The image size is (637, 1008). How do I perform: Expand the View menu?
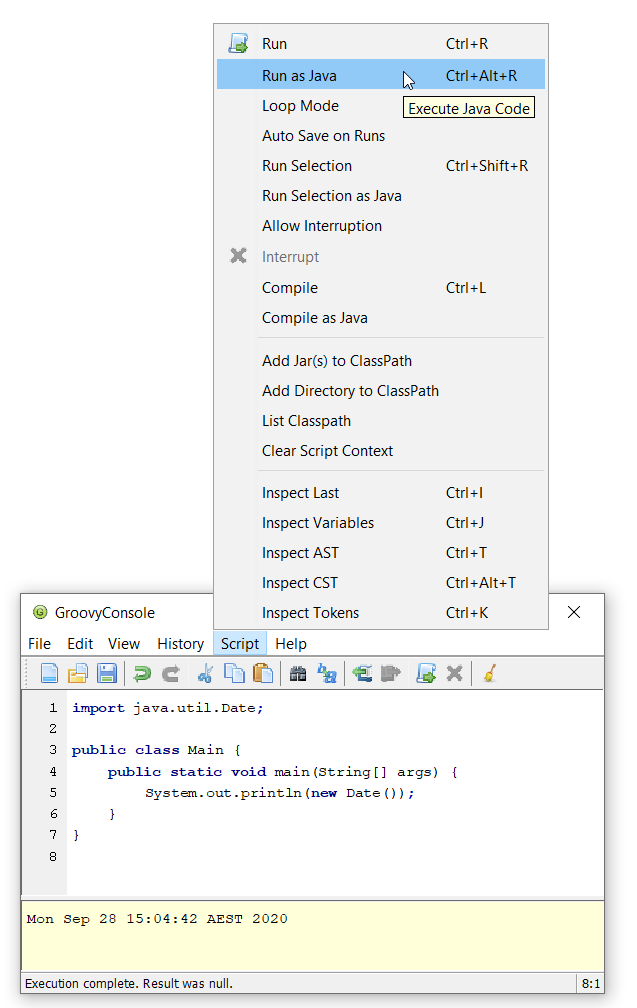[124, 643]
